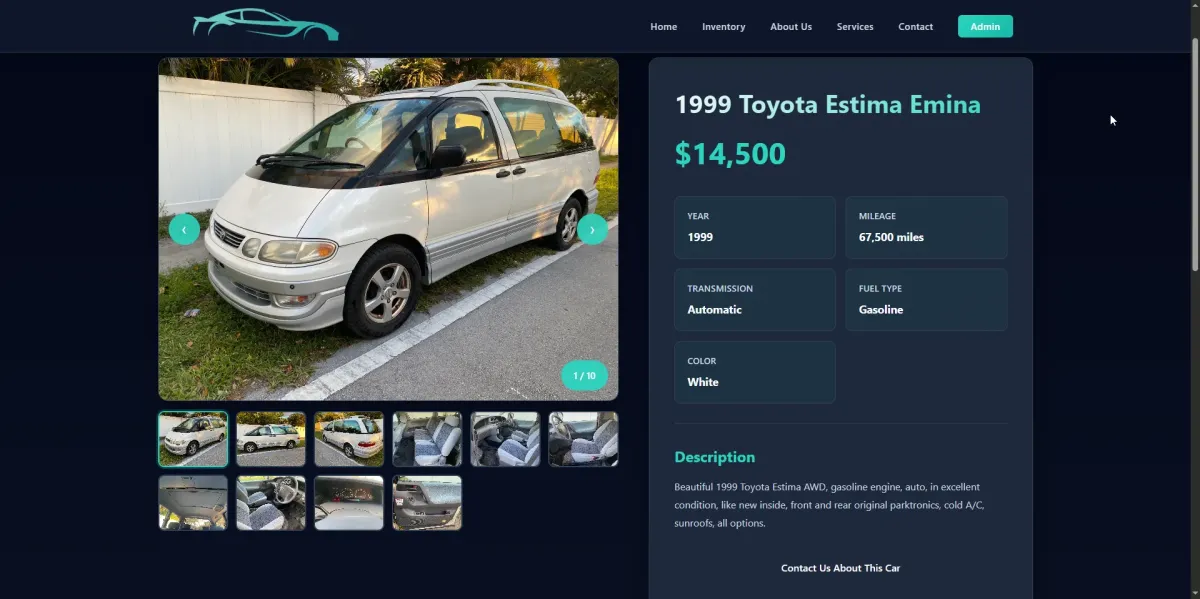
Task: Go to the next gallery photo
Action: [x=592, y=229]
